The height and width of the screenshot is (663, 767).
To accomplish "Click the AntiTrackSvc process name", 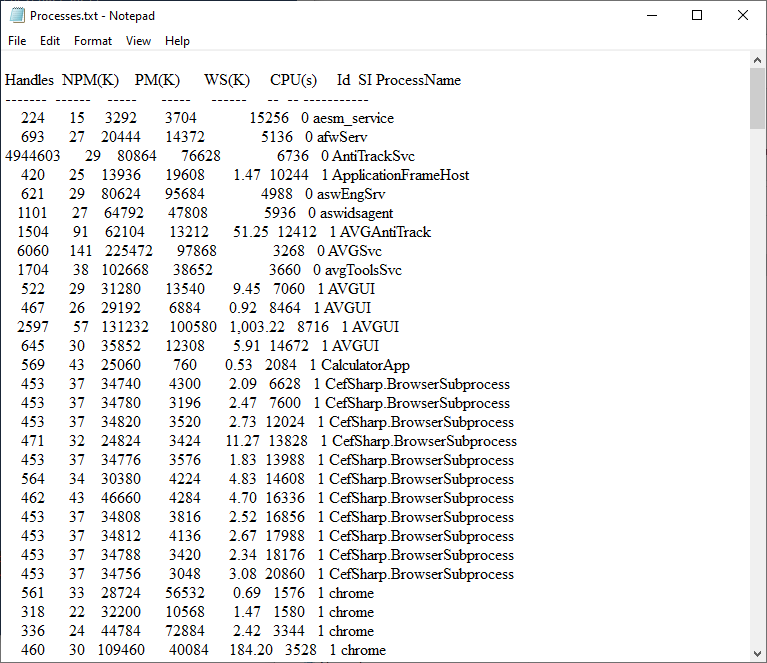I will click(374, 156).
